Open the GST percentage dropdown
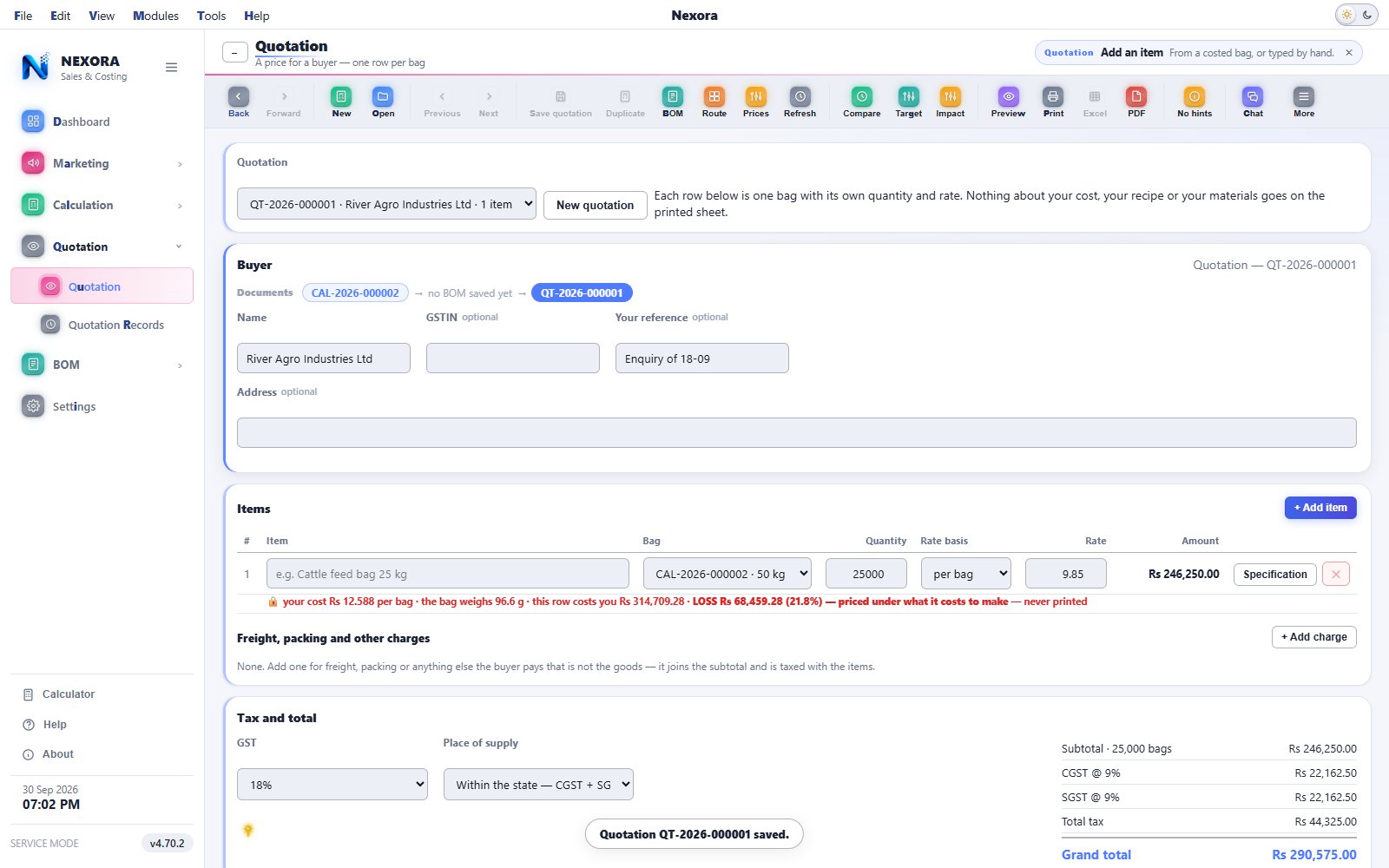This screenshot has width=1389, height=868. [332, 785]
